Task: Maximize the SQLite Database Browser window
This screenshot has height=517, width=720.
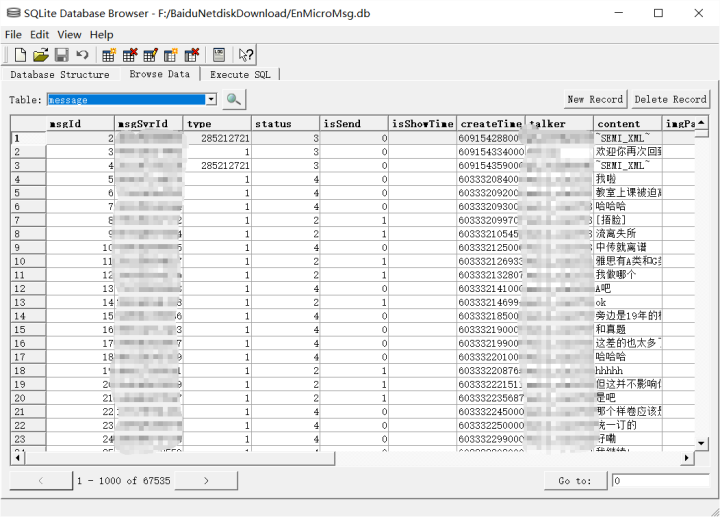Action: 658,13
